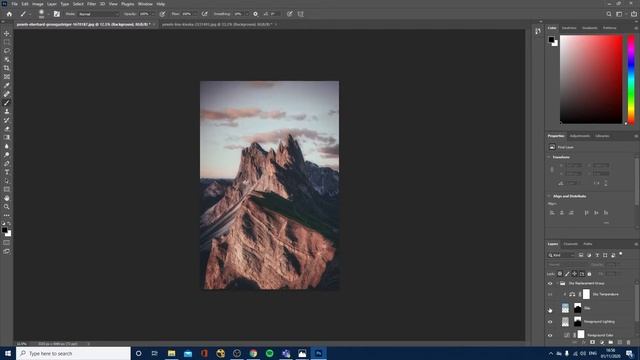Open the brush blend Mode dropdown

[98, 14]
